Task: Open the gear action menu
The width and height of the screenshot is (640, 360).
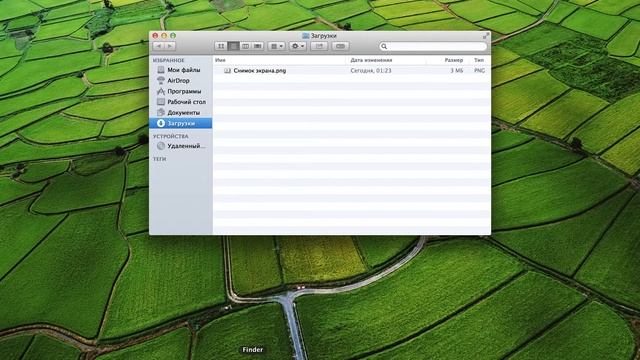Action: (x=298, y=46)
